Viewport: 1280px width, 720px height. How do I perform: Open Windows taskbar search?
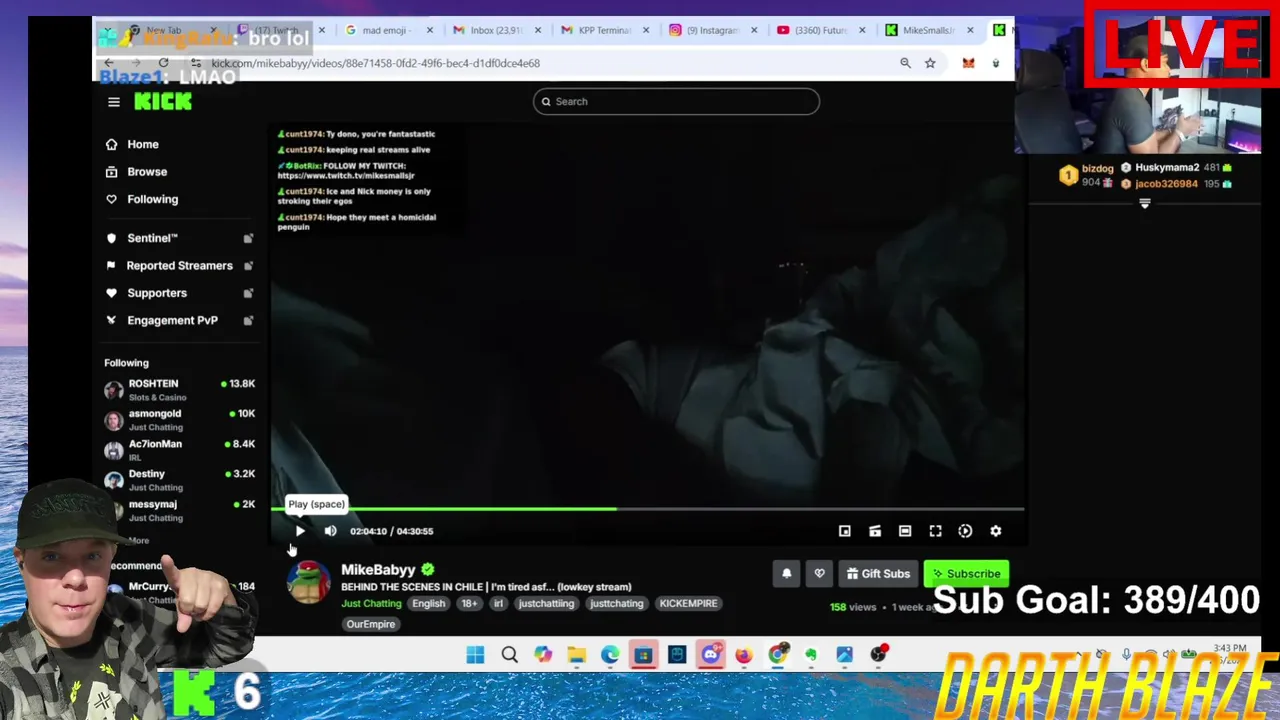pyautogui.click(x=509, y=655)
